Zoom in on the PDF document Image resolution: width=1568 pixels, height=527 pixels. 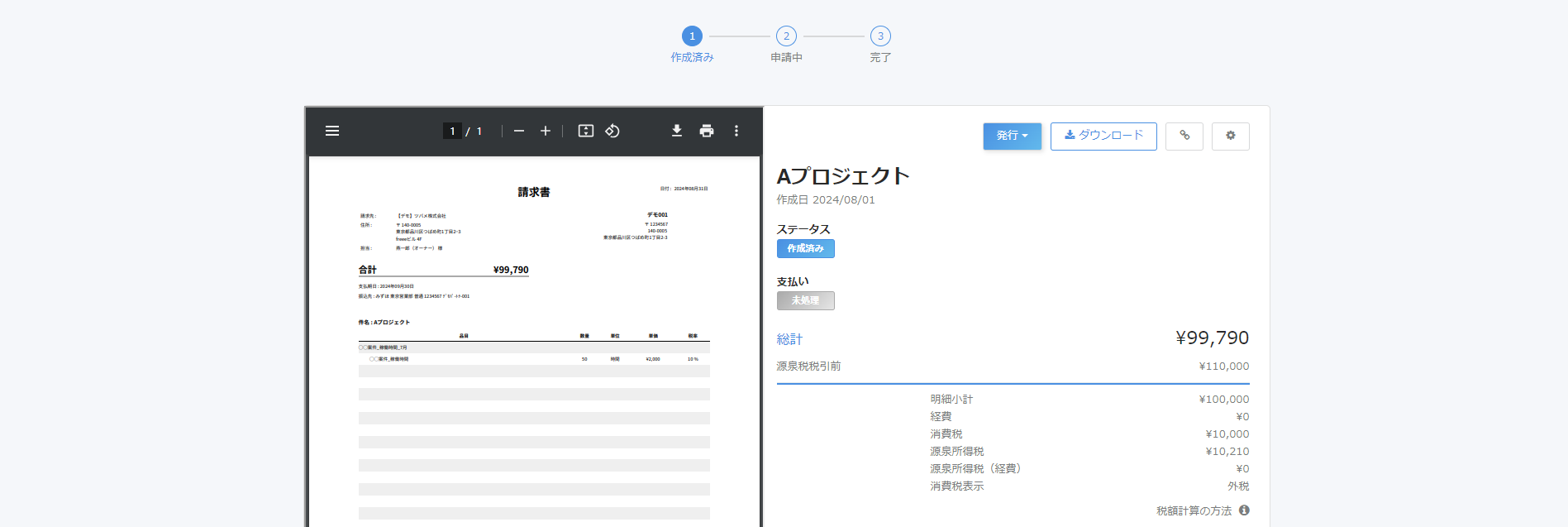click(x=546, y=131)
